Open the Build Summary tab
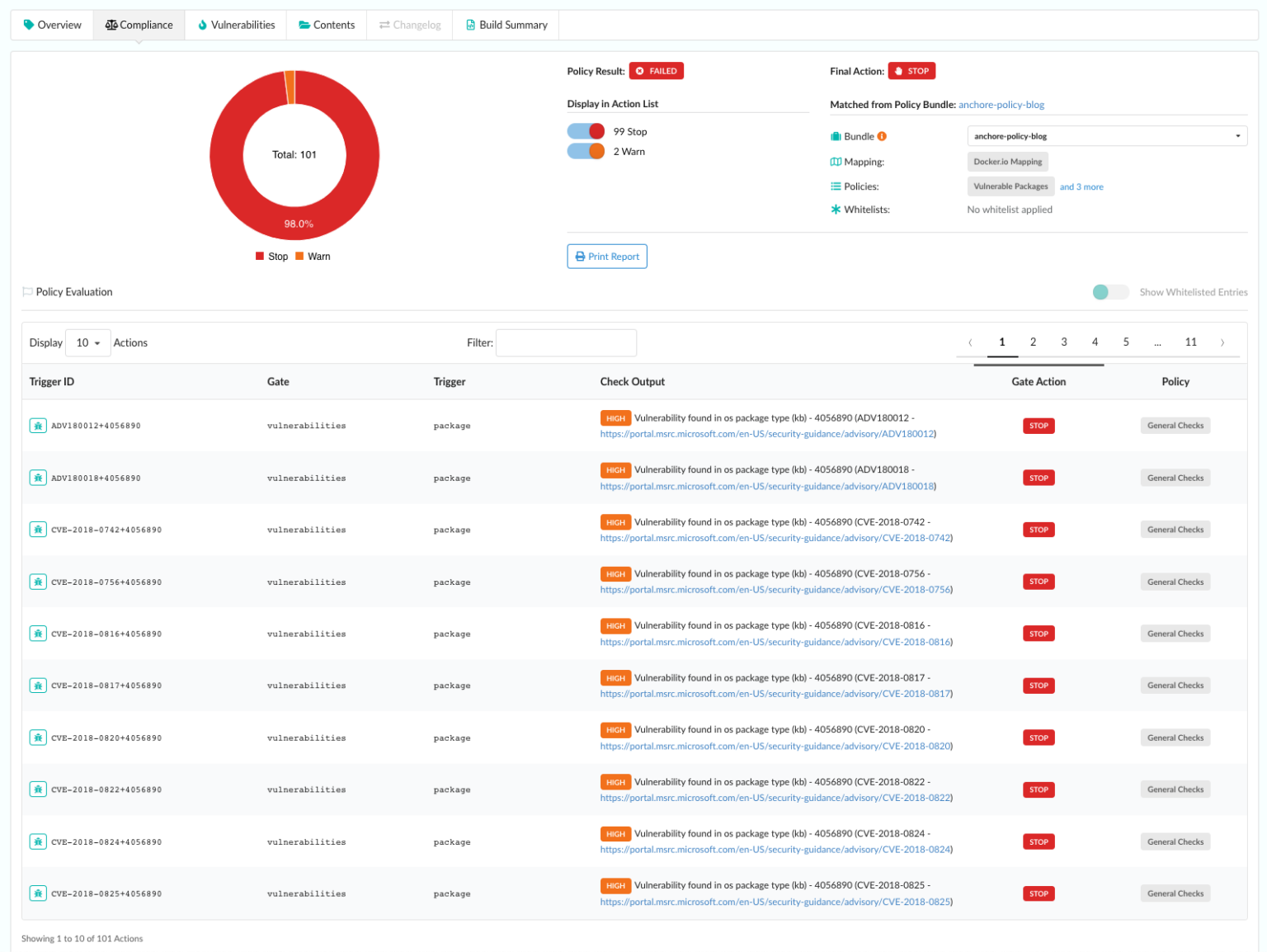The image size is (1267, 952). (506, 25)
